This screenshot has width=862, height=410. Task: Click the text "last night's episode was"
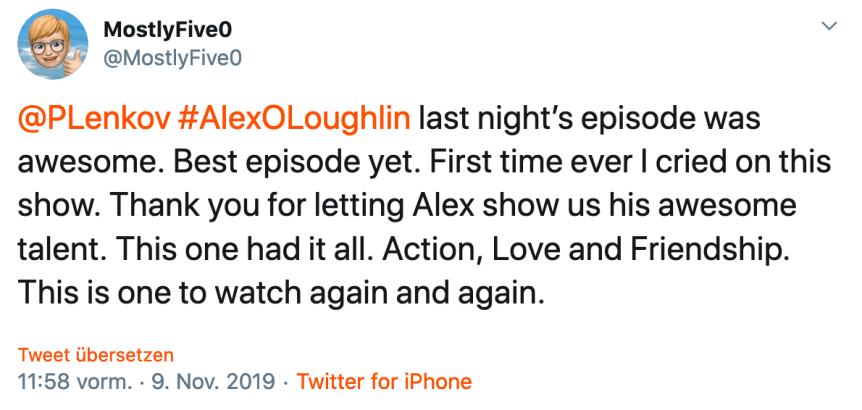[x=590, y=118]
